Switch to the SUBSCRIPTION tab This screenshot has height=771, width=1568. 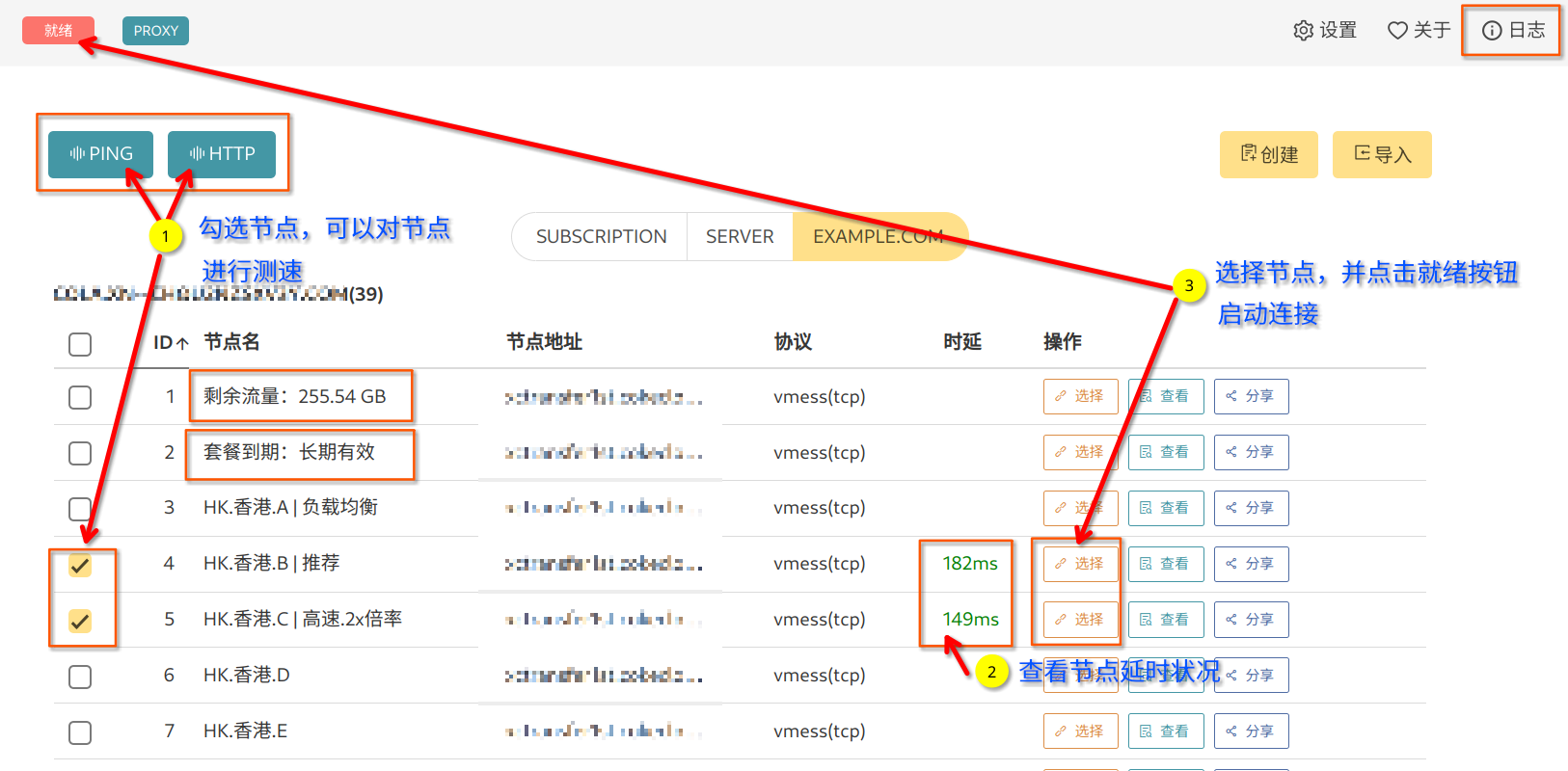tap(601, 237)
